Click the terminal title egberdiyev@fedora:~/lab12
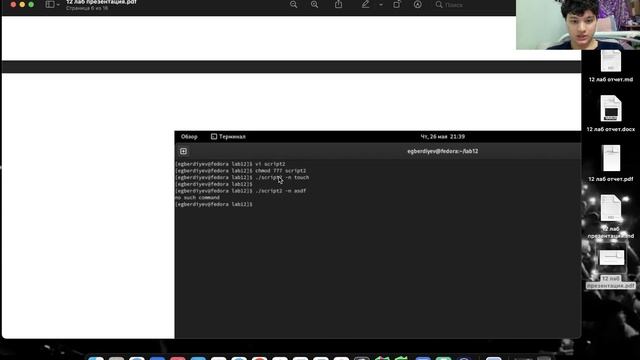 [442, 151]
